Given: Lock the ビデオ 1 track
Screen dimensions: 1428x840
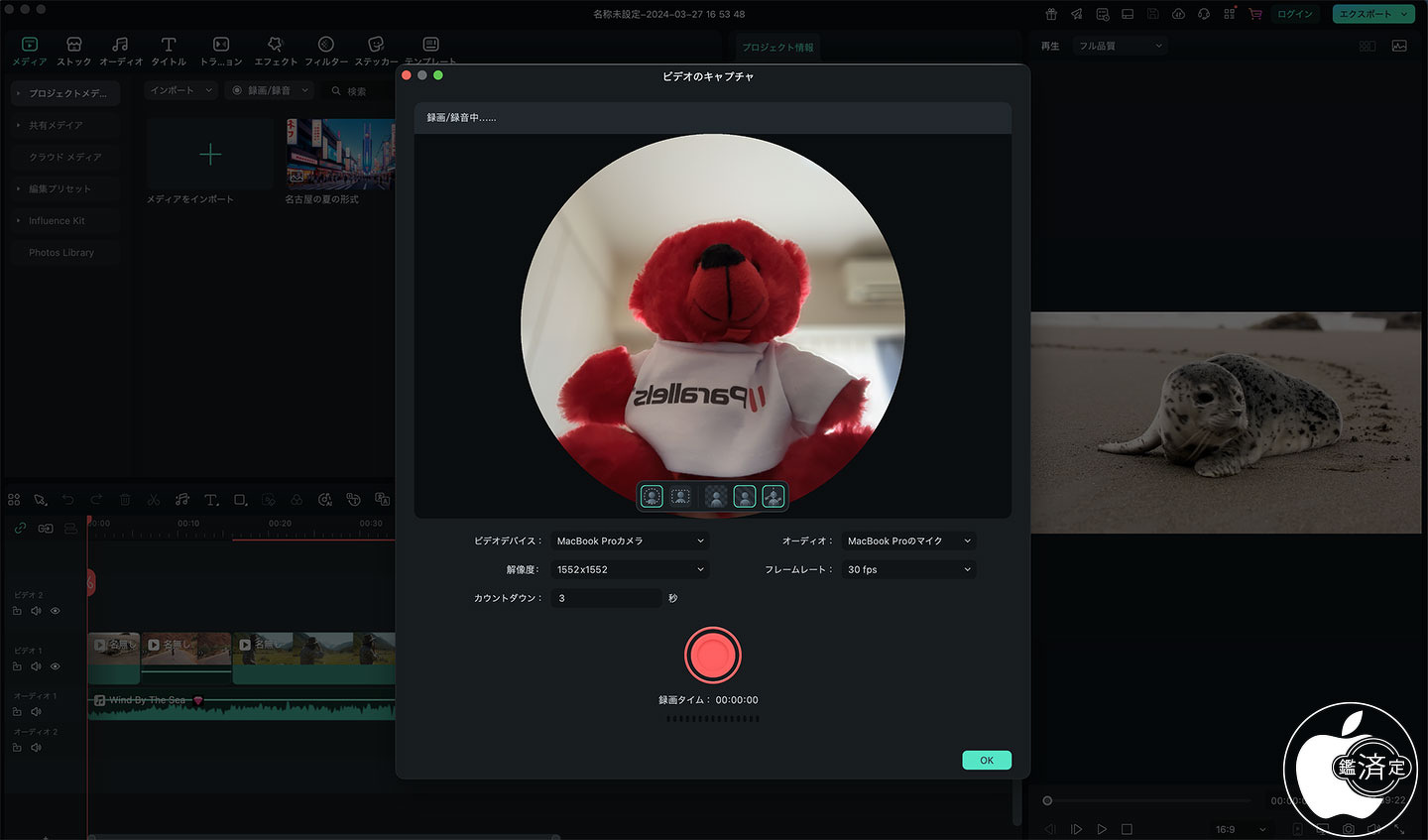Looking at the screenshot, I should click(x=17, y=666).
